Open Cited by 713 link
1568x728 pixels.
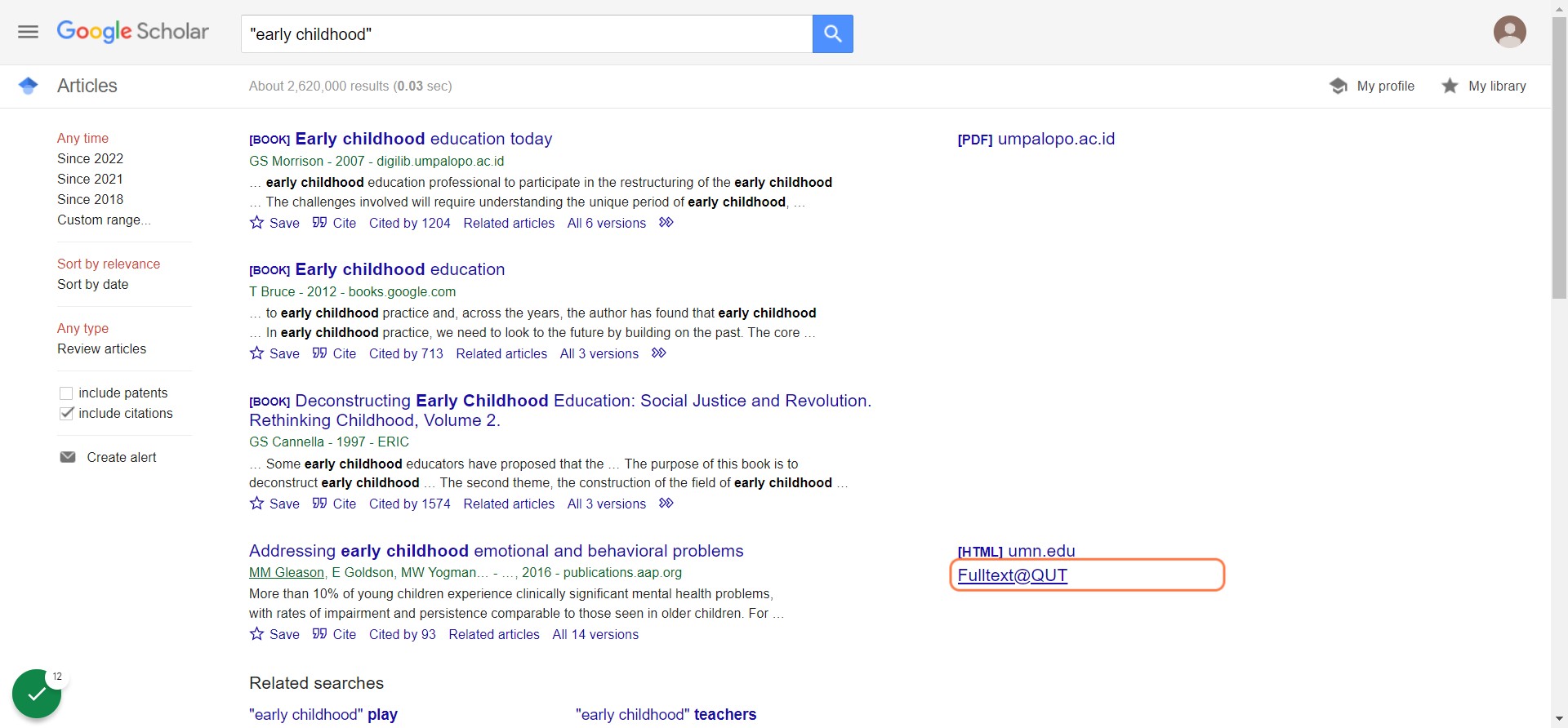(x=406, y=353)
